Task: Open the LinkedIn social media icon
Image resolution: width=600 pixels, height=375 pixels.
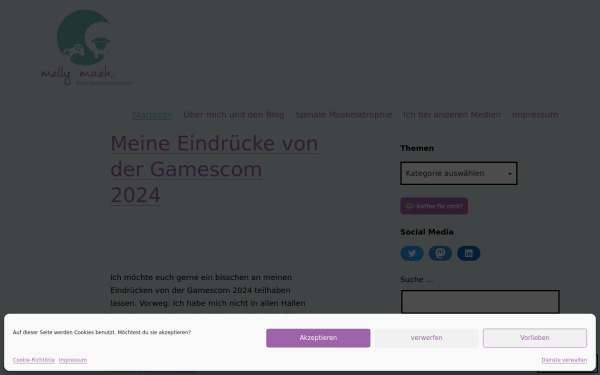Action: 468,253
